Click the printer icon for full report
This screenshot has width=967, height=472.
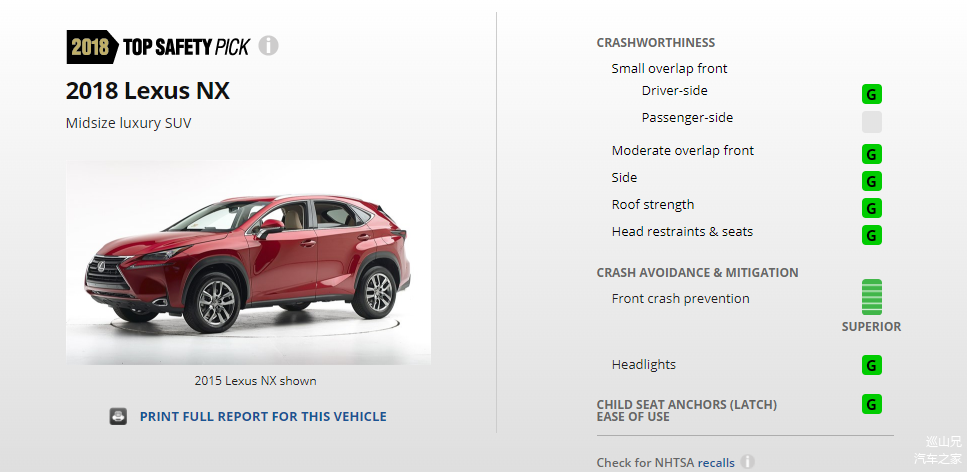click(x=118, y=416)
